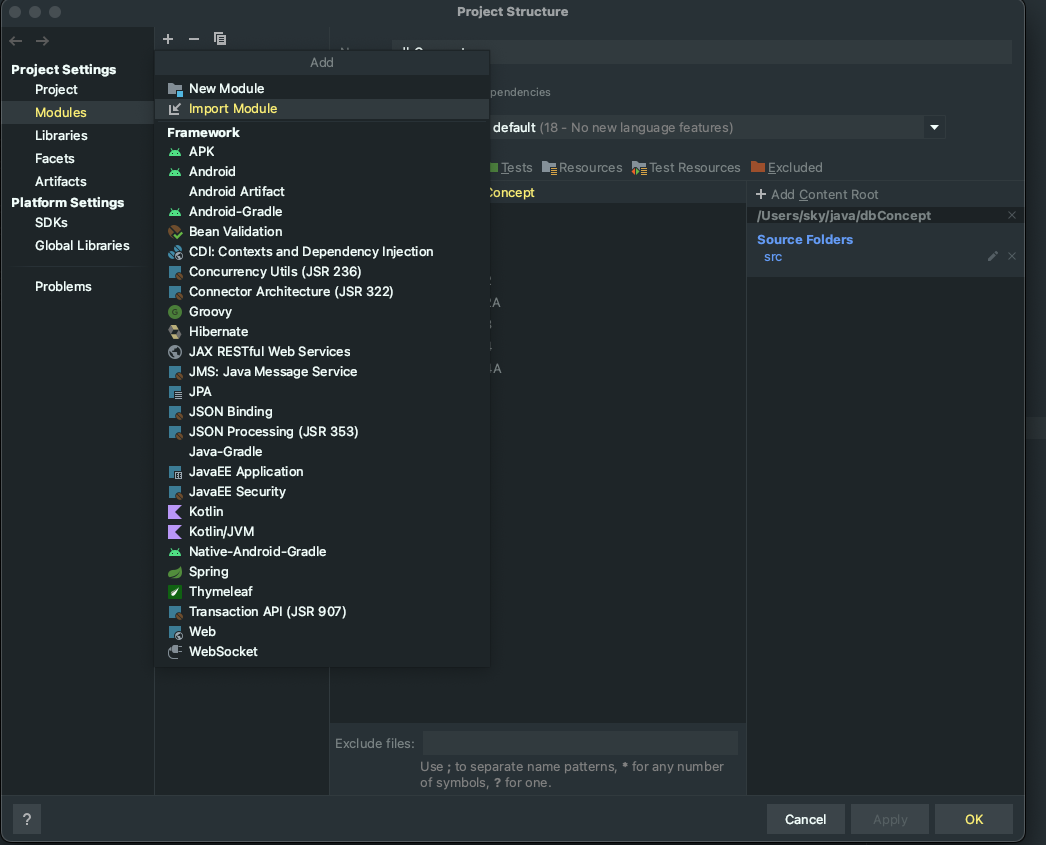
Task: Click the src source folder link
Action: [x=772, y=257]
